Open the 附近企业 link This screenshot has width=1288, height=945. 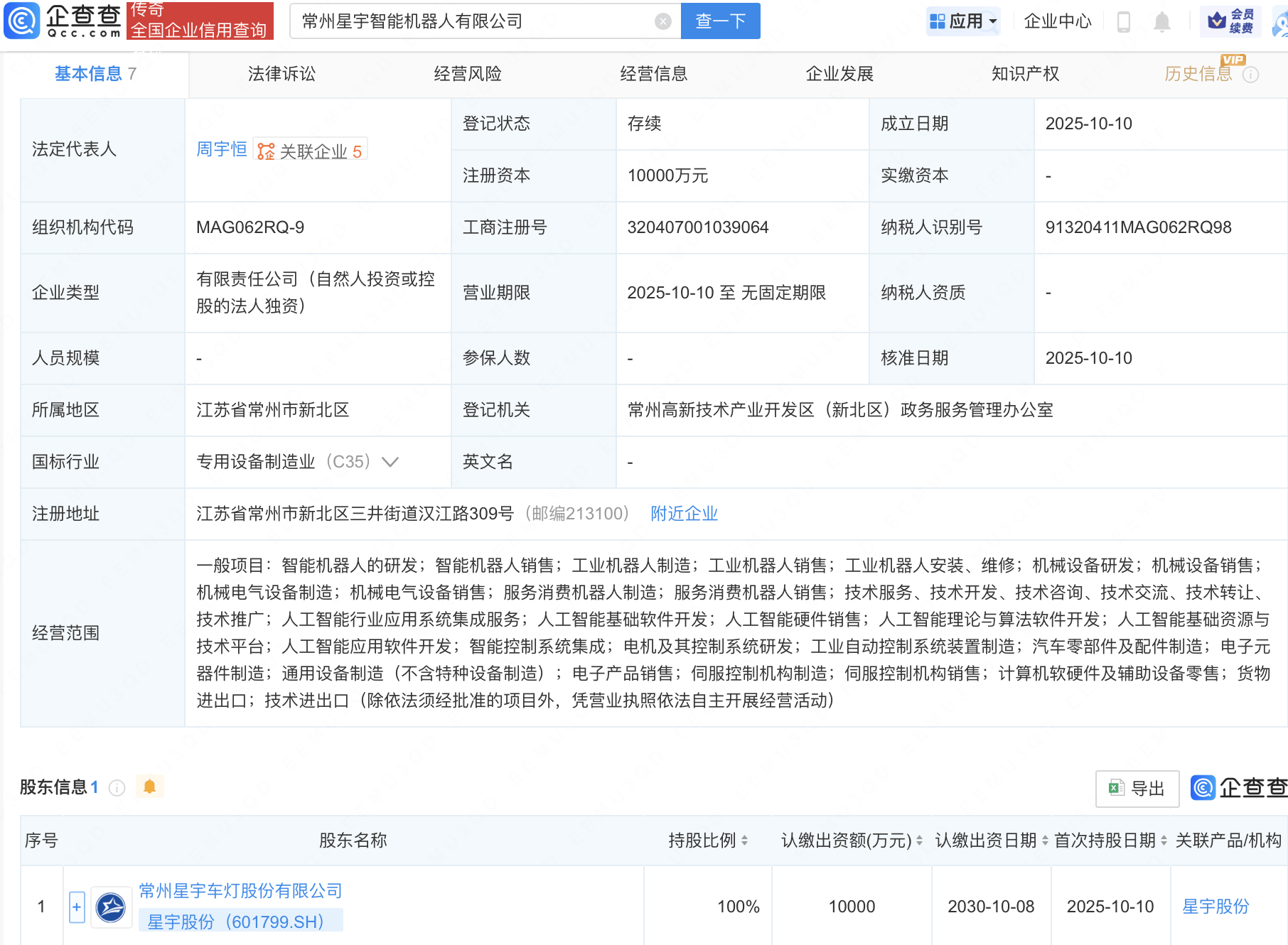pyautogui.click(x=684, y=513)
